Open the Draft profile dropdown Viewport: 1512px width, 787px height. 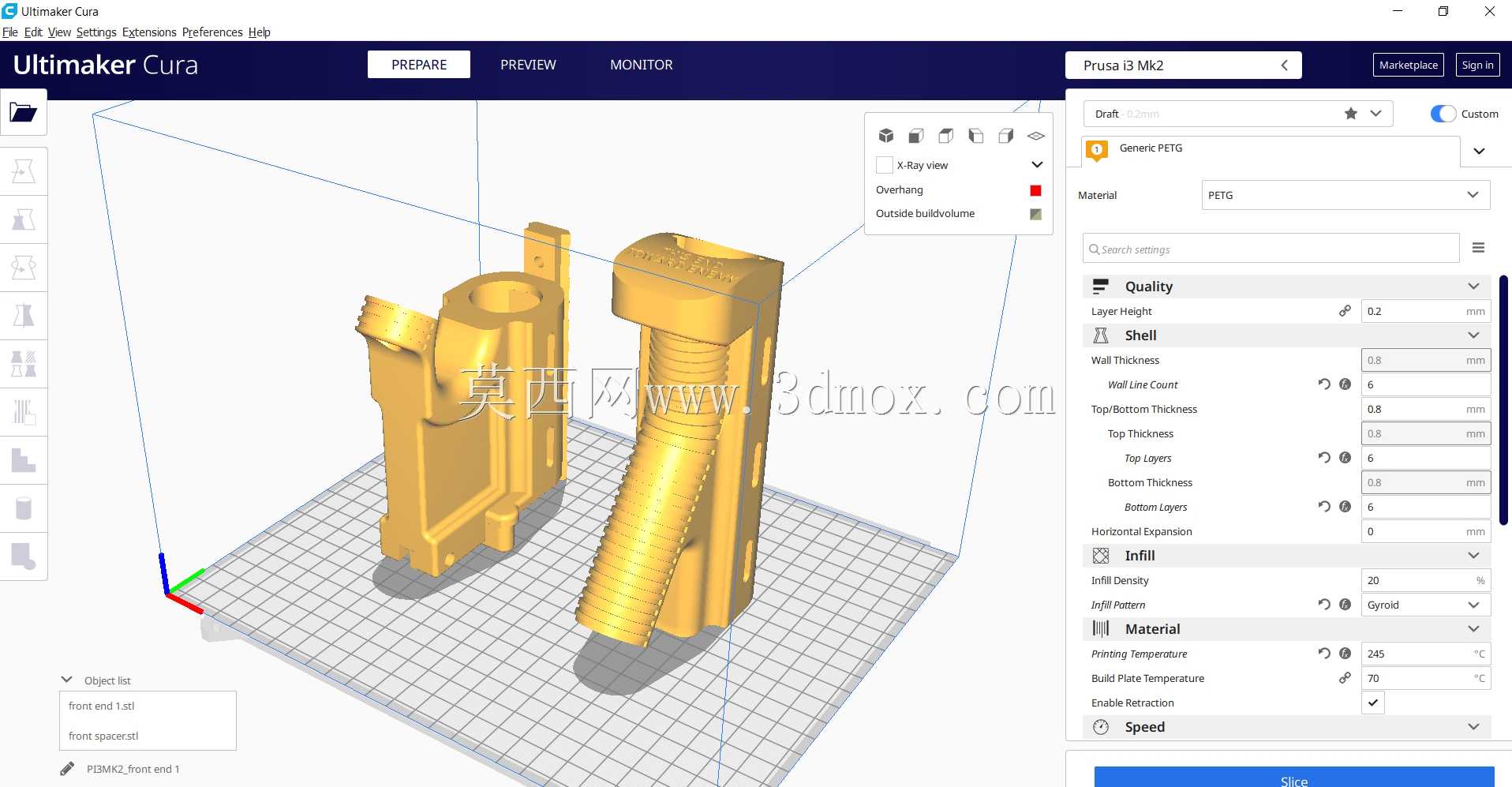coord(1375,114)
